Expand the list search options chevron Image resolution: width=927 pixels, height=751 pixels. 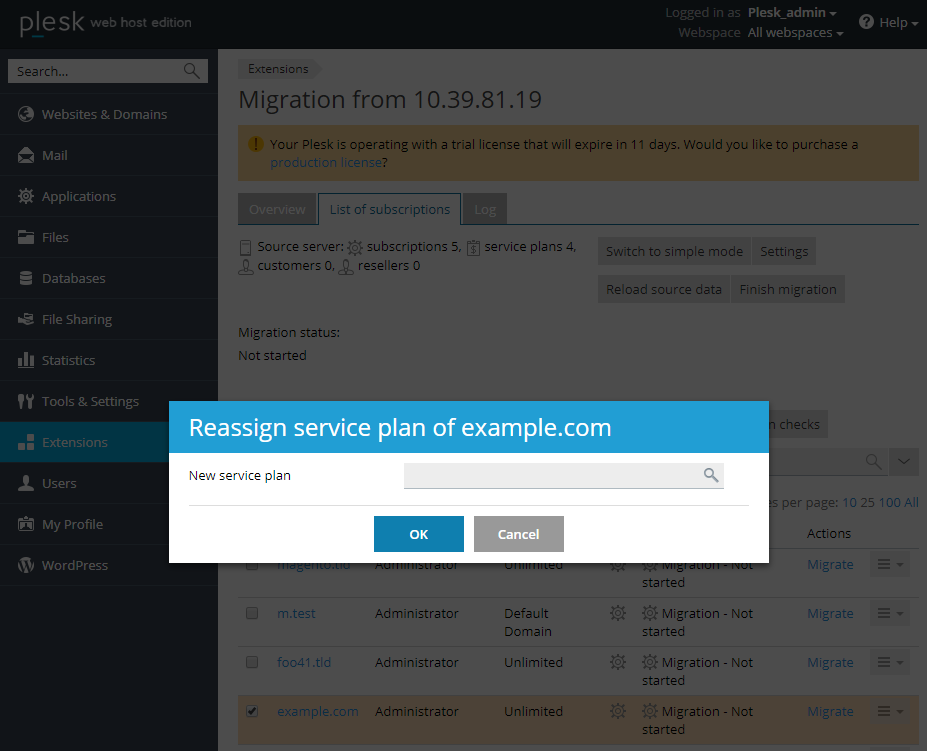click(x=904, y=461)
